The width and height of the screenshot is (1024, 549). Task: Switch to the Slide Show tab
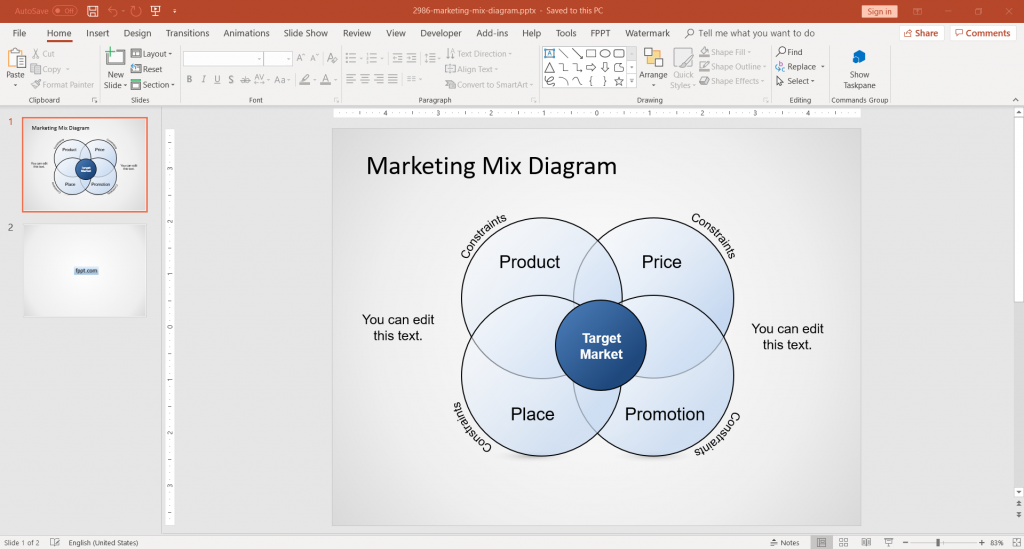307,33
